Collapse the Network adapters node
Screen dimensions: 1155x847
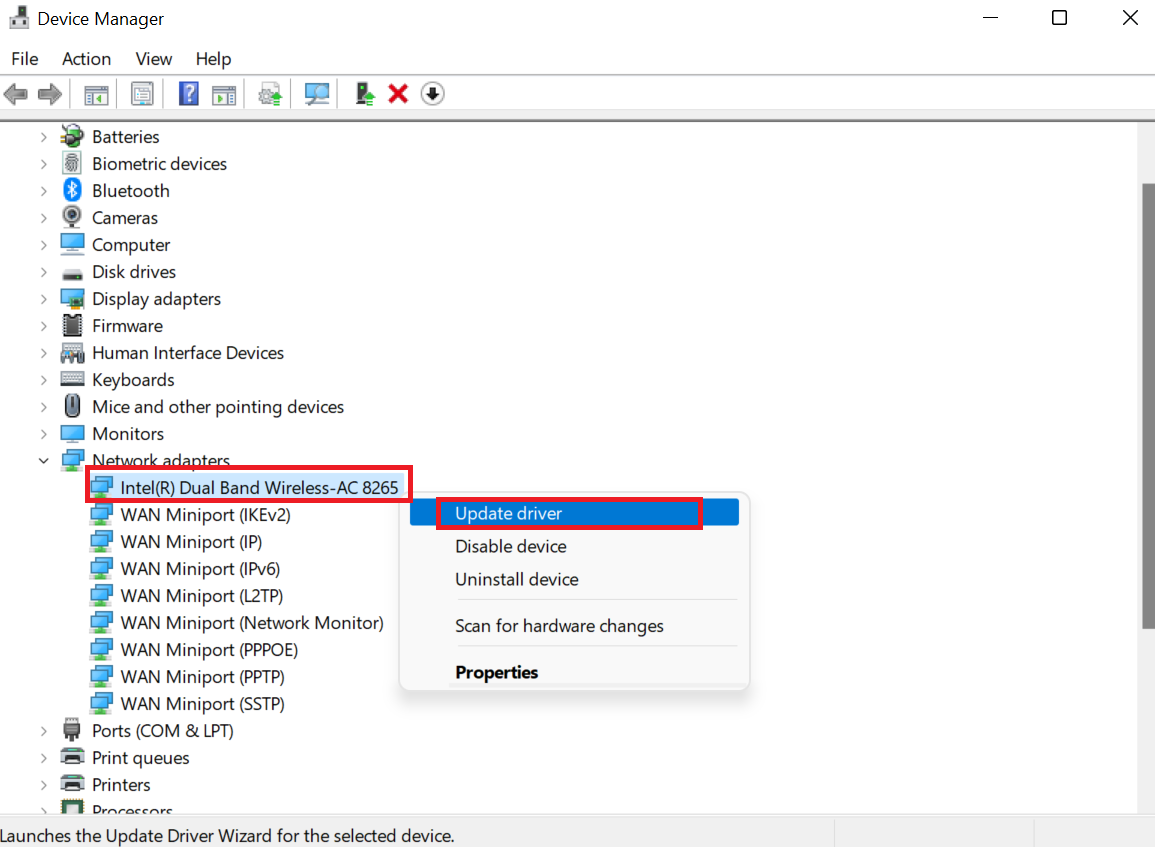pyautogui.click(x=43, y=460)
